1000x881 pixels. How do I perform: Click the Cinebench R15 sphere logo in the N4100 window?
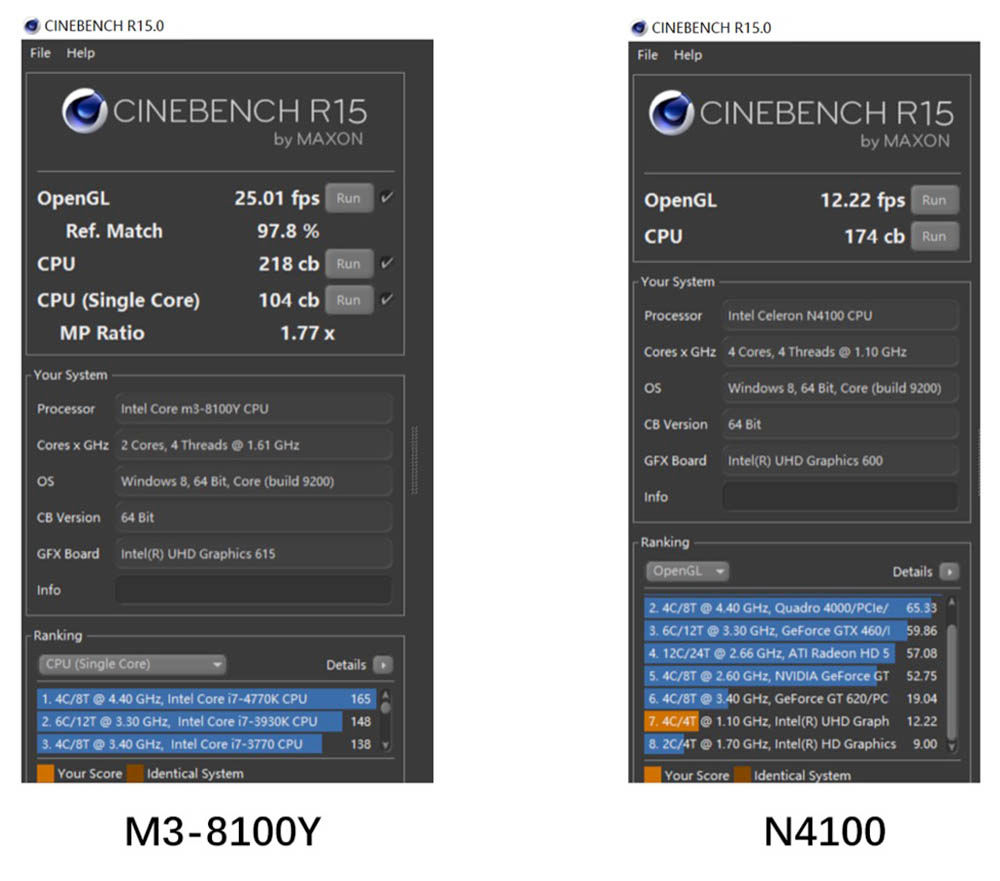pos(671,113)
